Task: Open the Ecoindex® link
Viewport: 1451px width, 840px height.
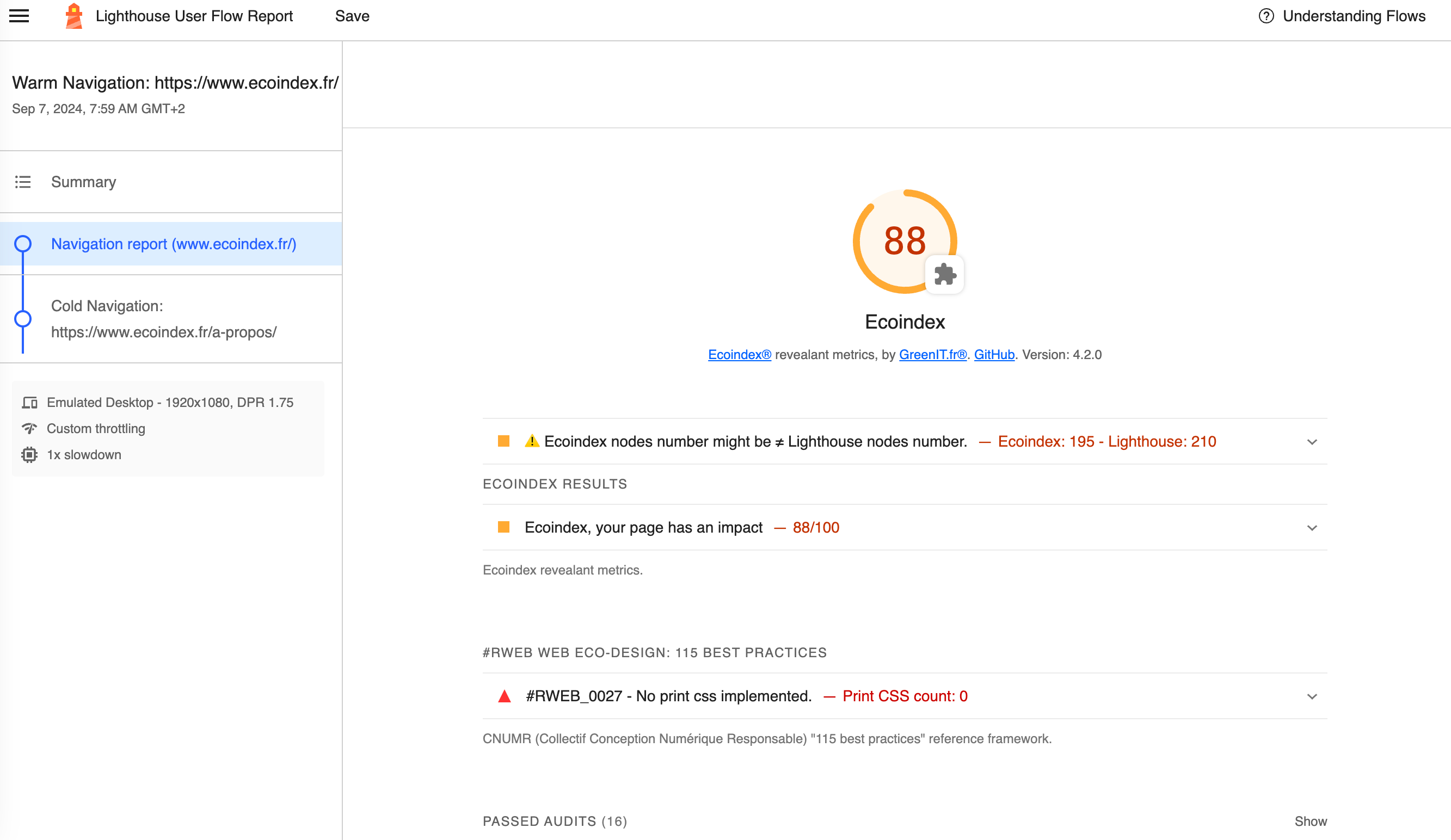Action: click(739, 355)
